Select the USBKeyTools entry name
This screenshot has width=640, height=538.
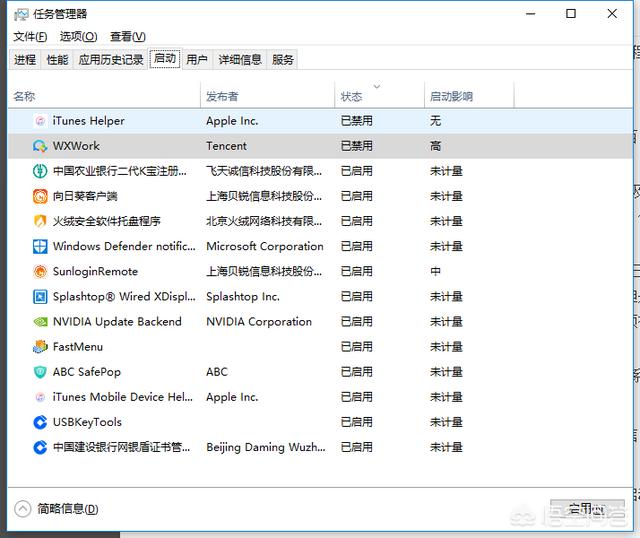click(x=87, y=422)
